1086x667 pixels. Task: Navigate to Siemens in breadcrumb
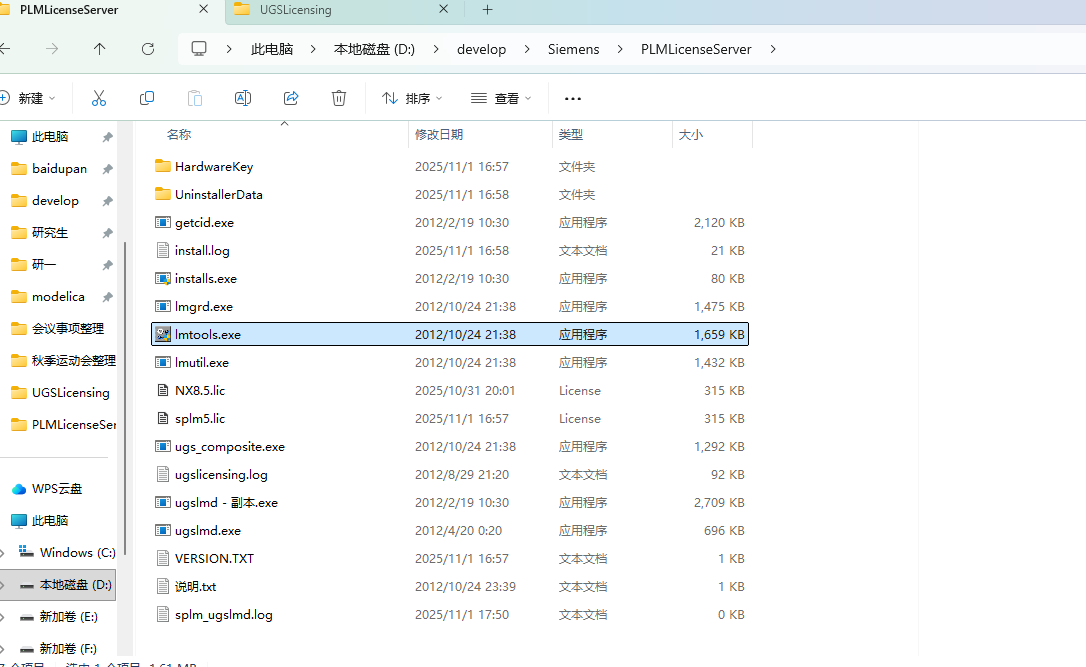[x=573, y=49]
